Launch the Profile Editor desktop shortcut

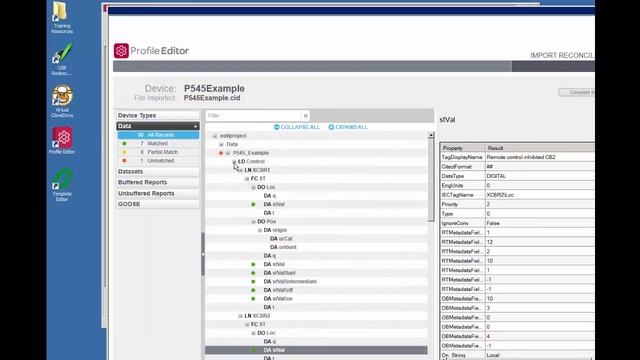62,141
